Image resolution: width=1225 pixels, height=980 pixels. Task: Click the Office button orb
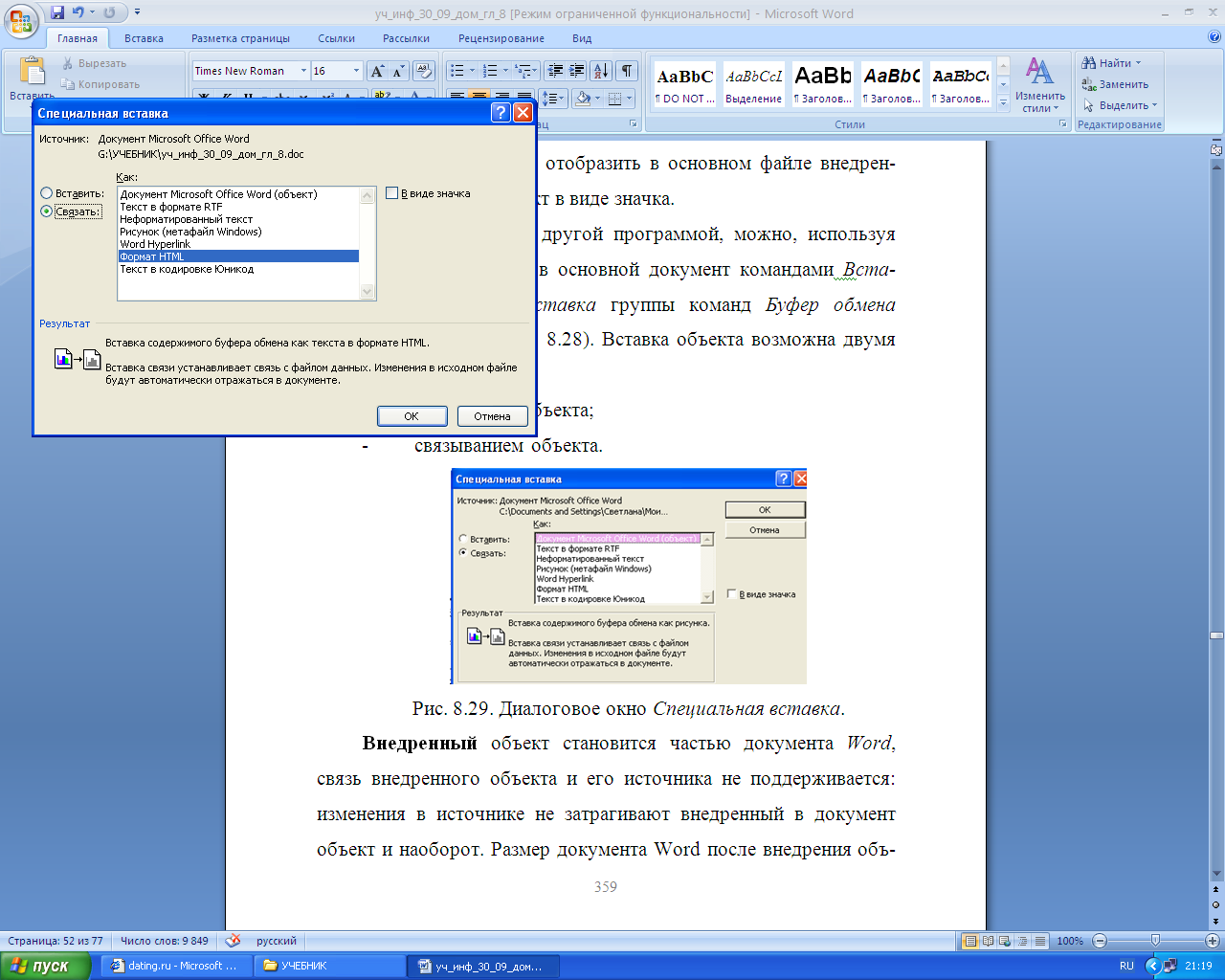point(23,19)
